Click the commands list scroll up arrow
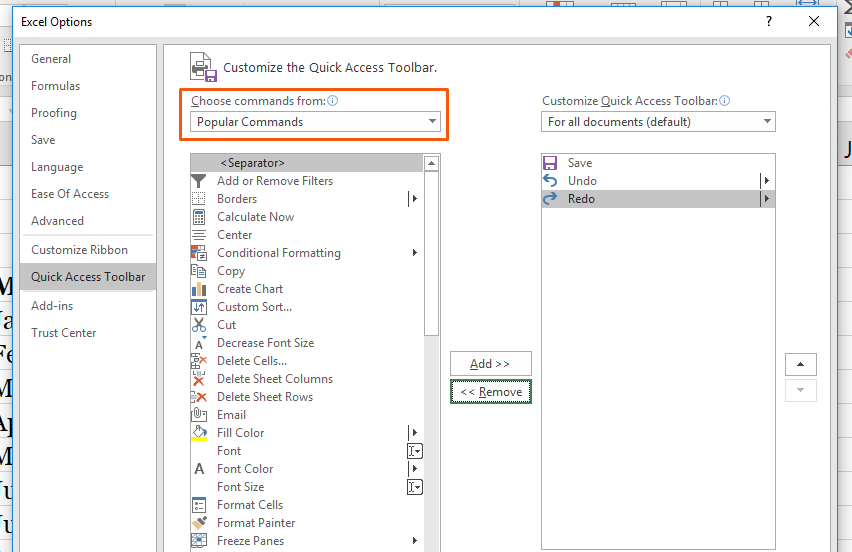 (x=431, y=163)
